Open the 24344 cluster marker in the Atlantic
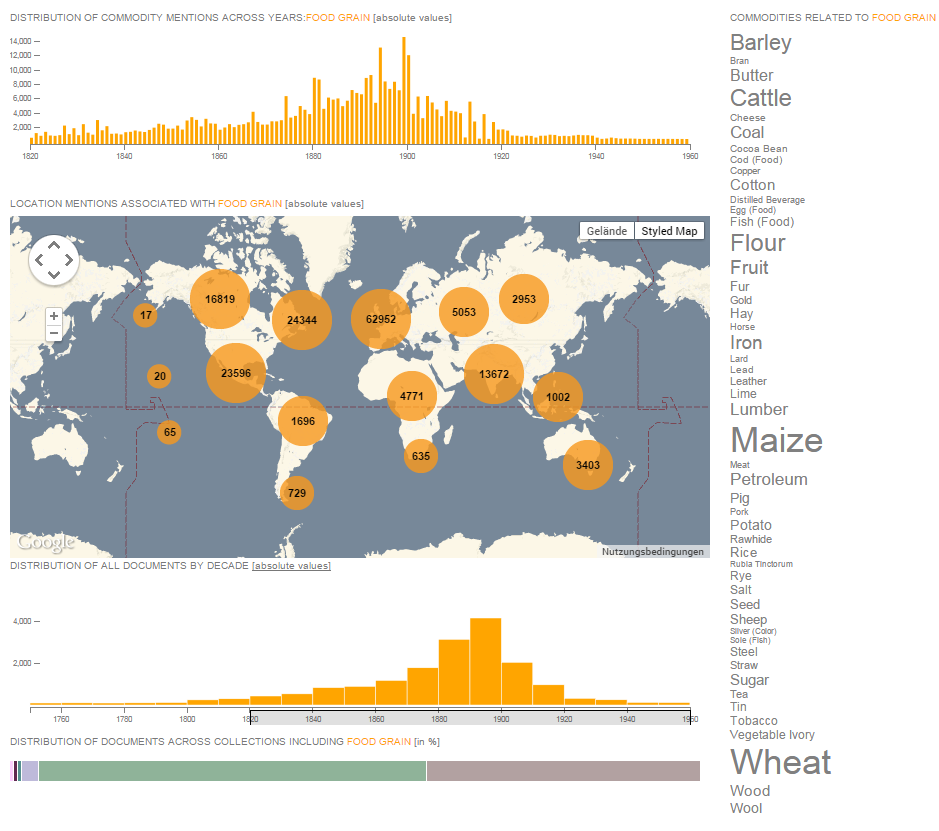 click(x=301, y=320)
